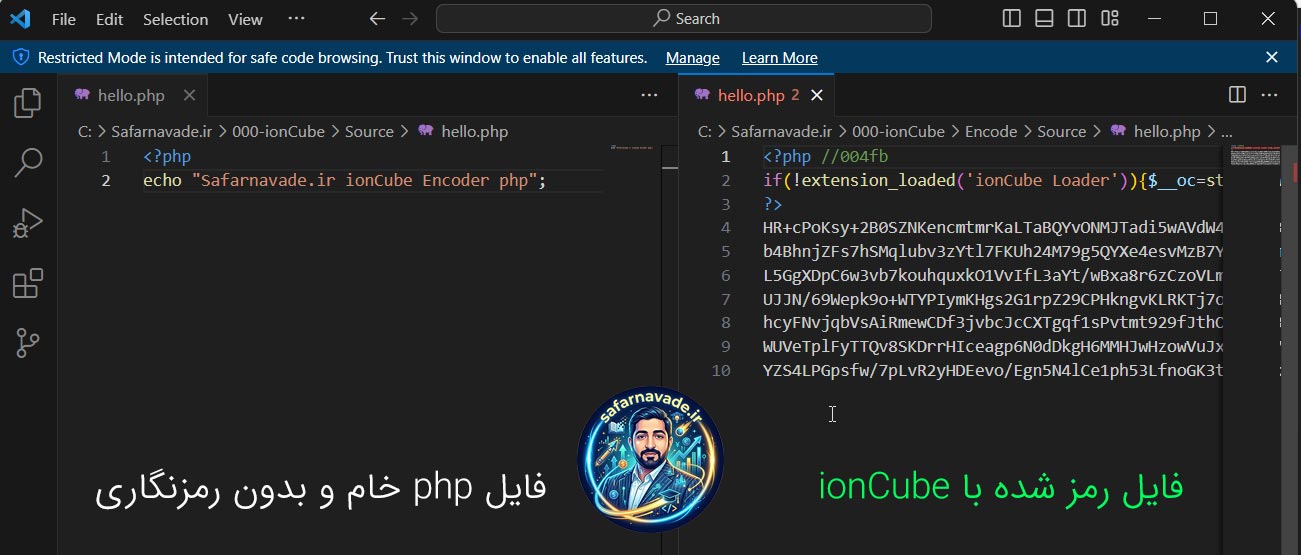Image resolution: width=1301 pixels, height=555 pixels.
Task: Select the right hello.php 2 editor tab
Action: [757, 96]
